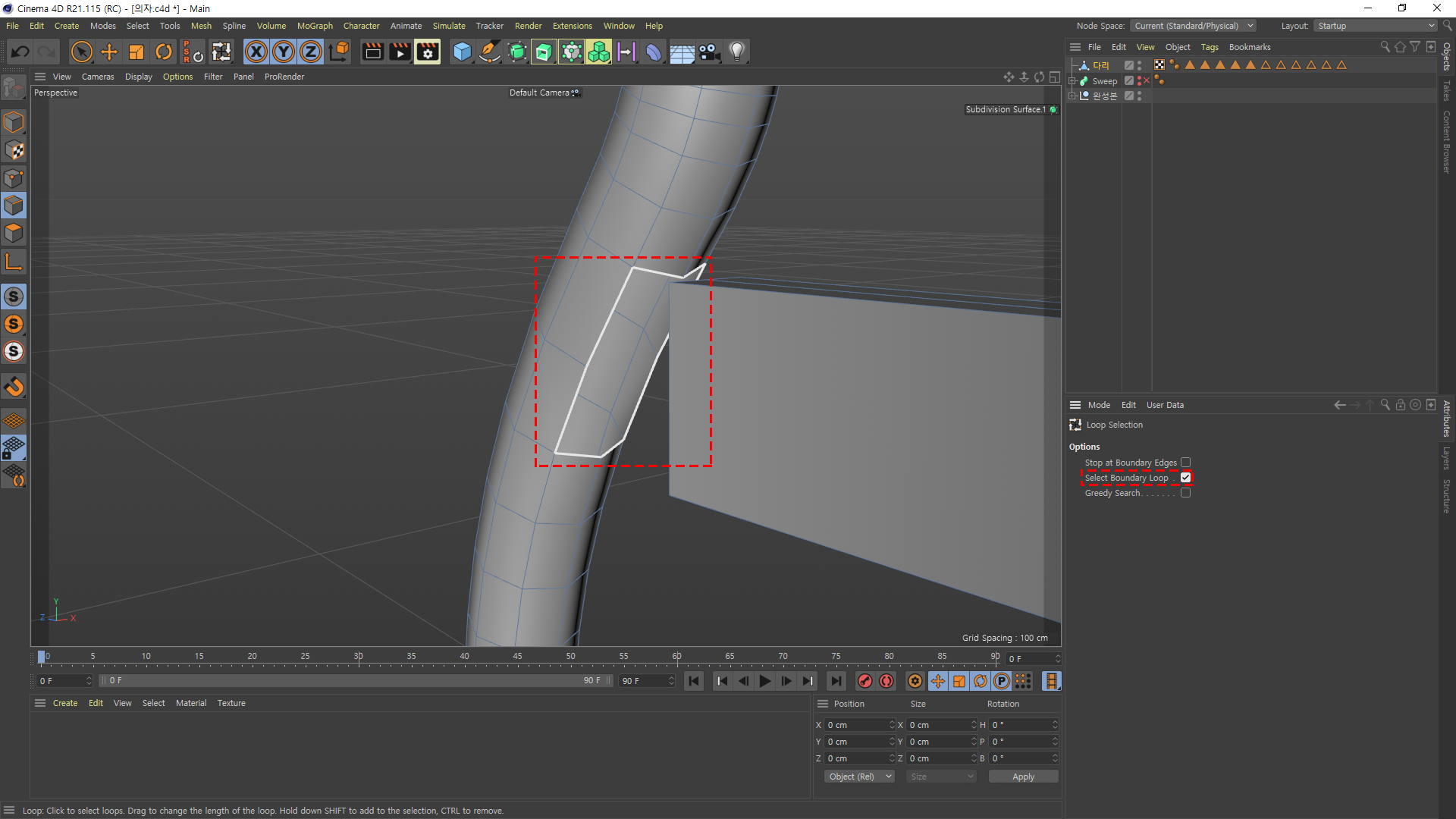Screen dimensions: 1456x819
Task: Select the Move tool
Action: 109,52
